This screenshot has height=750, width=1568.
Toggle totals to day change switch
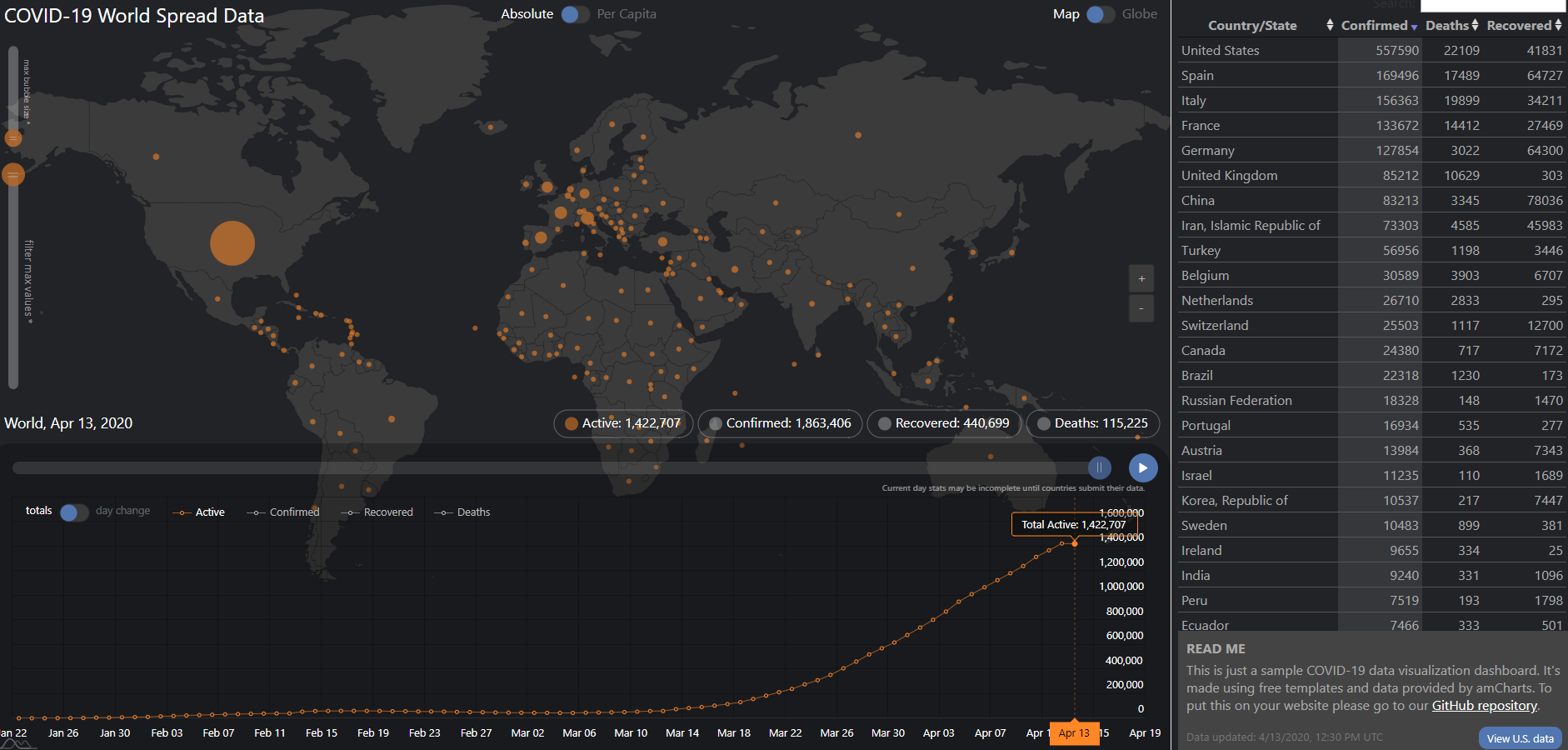coord(74,512)
